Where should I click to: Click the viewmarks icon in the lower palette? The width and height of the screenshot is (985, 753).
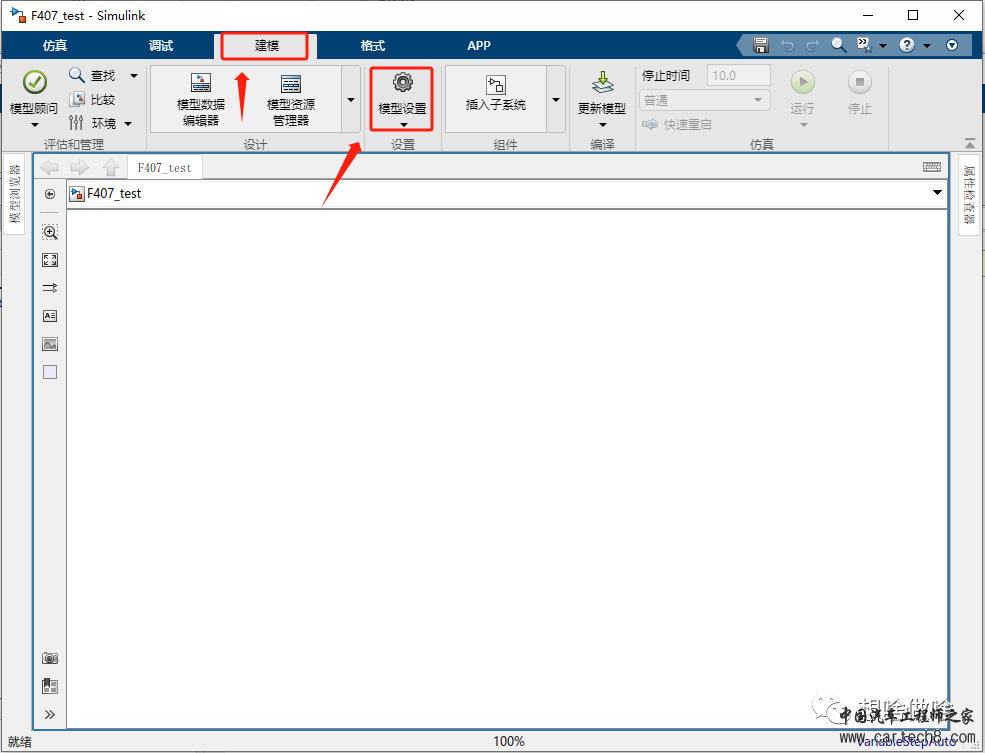(50, 686)
